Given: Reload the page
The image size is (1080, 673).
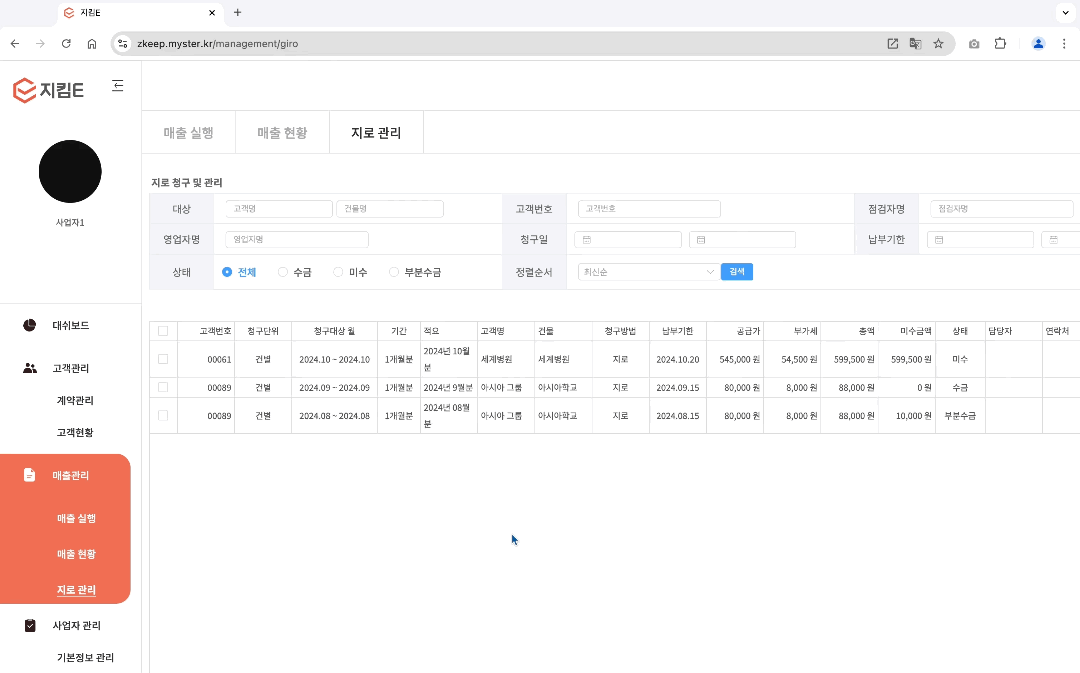Looking at the screenshot, I should click(66, 44).
